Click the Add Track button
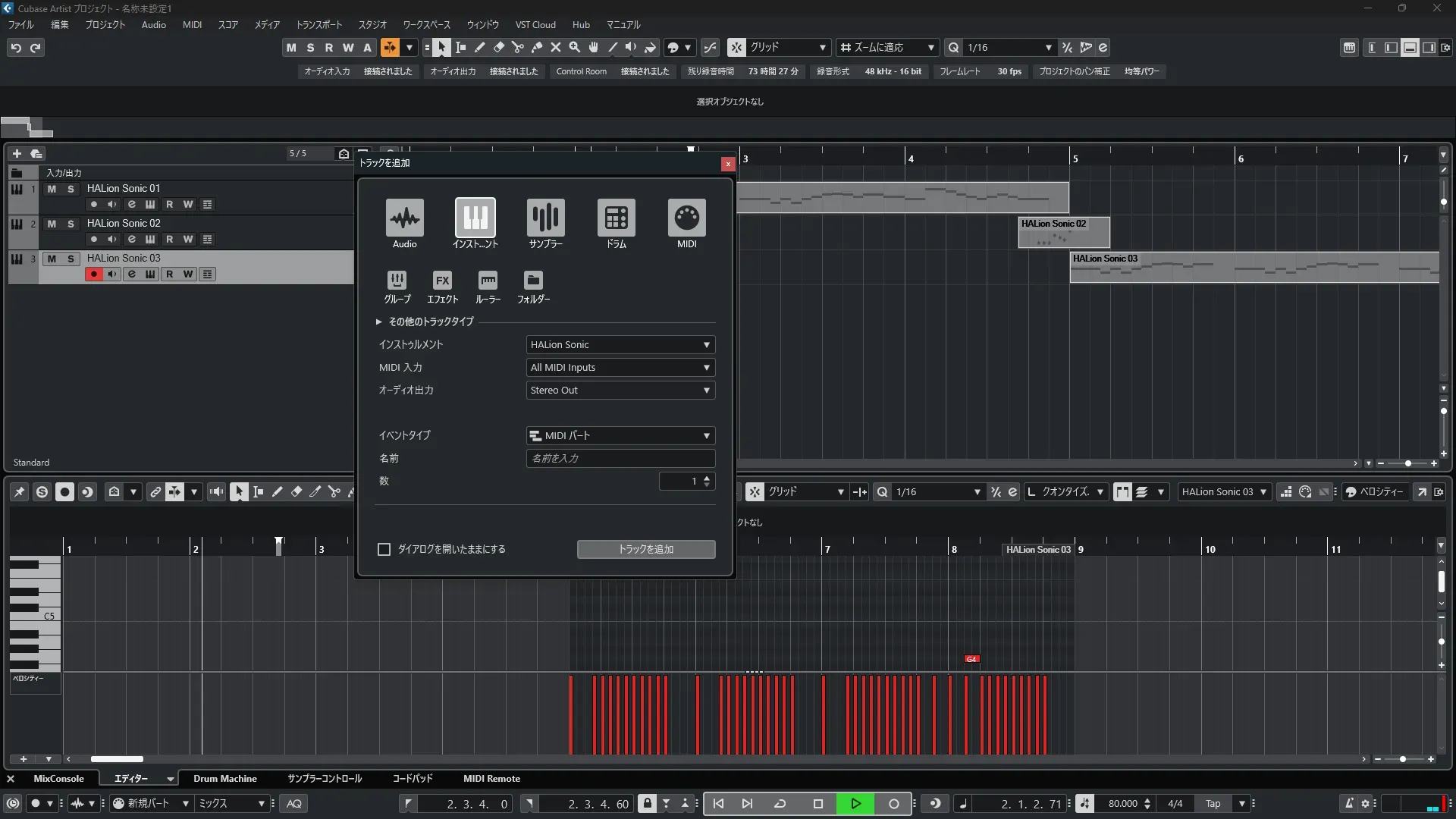 click(645, 549)
